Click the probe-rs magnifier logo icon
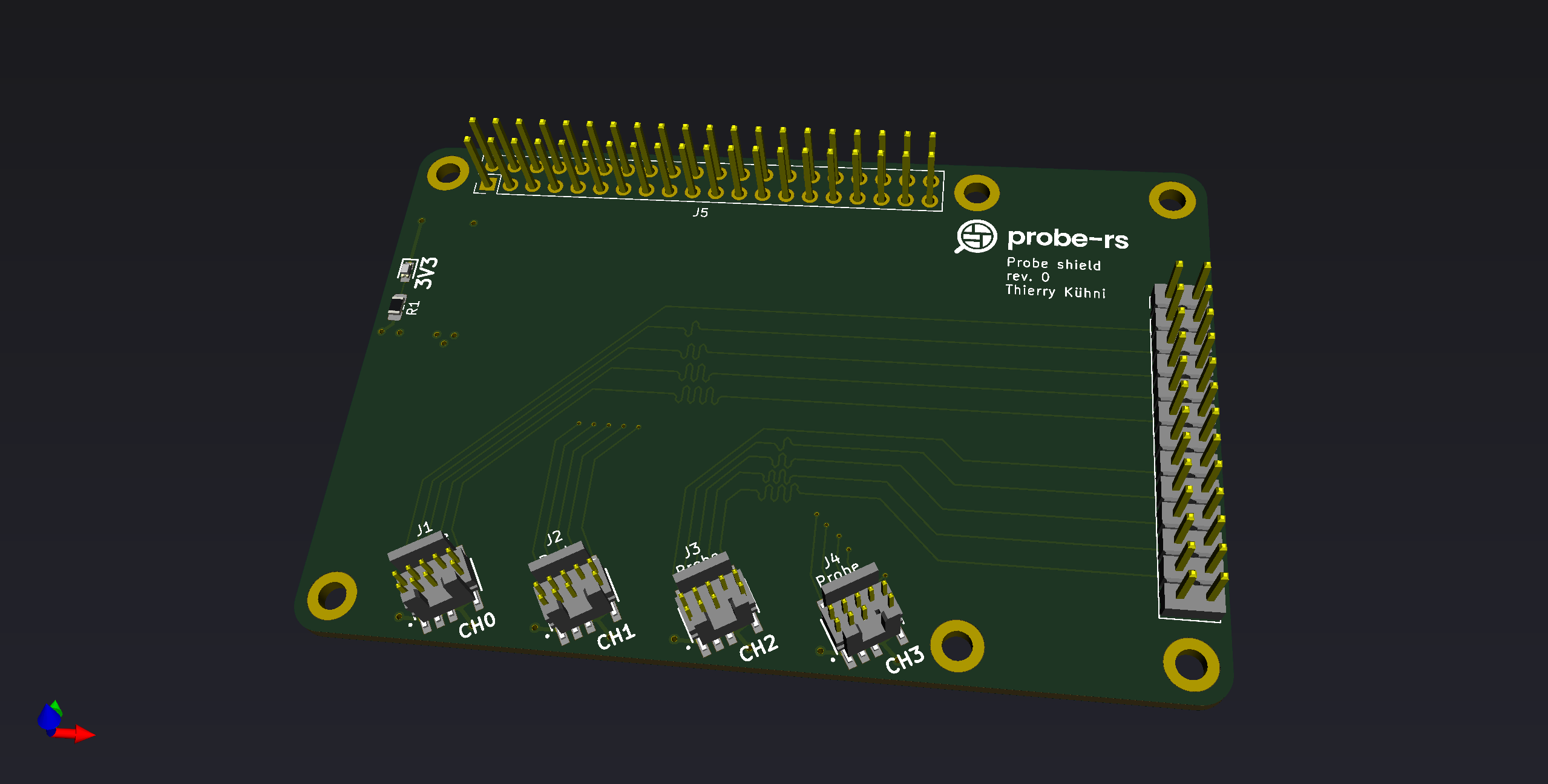1548x784 pixels. coord(976,237)
